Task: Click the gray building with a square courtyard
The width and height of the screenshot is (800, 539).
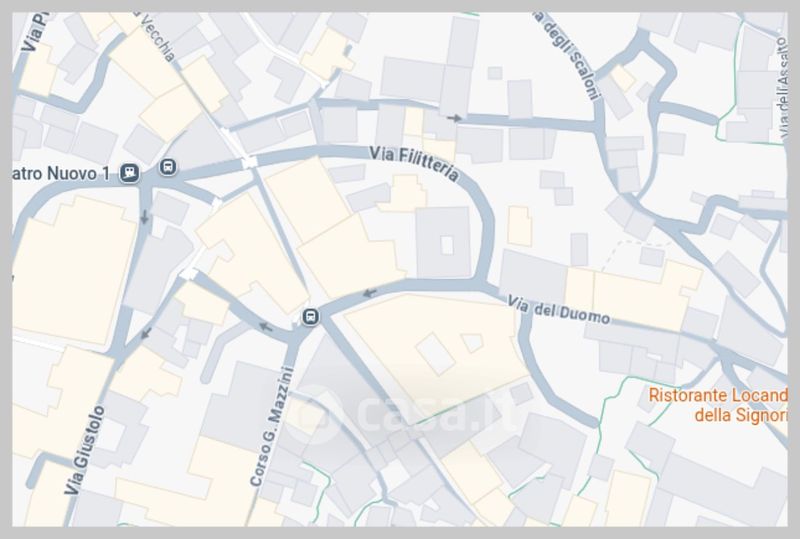Action: coord(443,243)
